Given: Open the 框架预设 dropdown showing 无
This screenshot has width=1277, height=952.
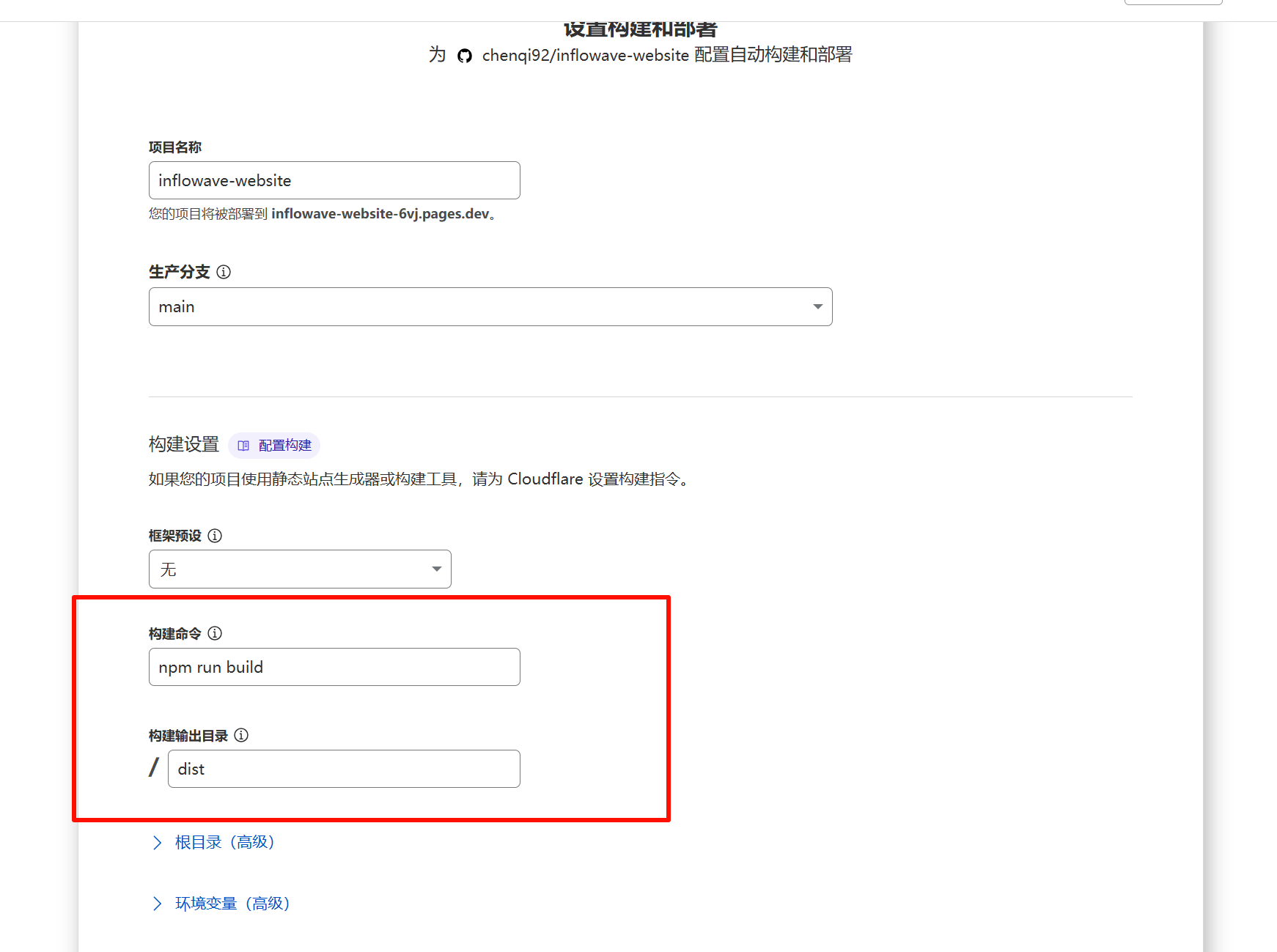Looking at the screenshot, I should (299, 569).
